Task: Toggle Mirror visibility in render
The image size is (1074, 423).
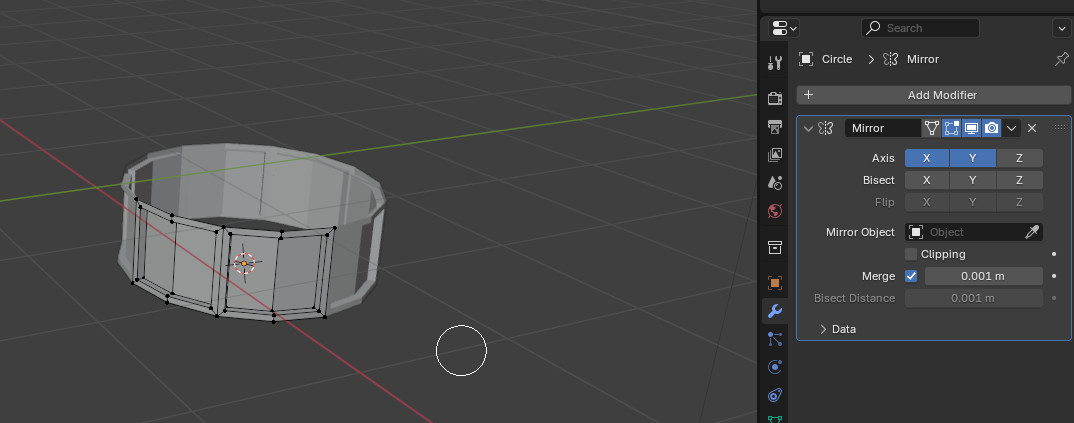Action: [x=991, y=128]
